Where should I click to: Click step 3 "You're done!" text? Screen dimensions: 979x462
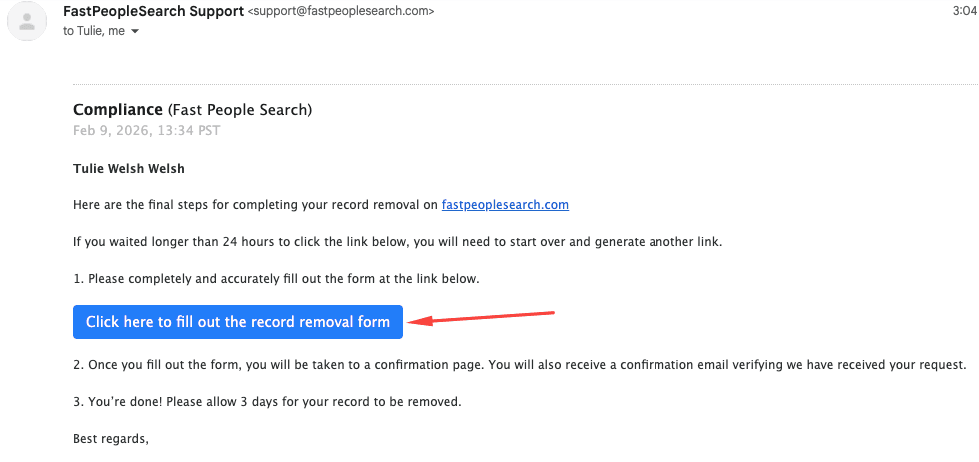268,402
